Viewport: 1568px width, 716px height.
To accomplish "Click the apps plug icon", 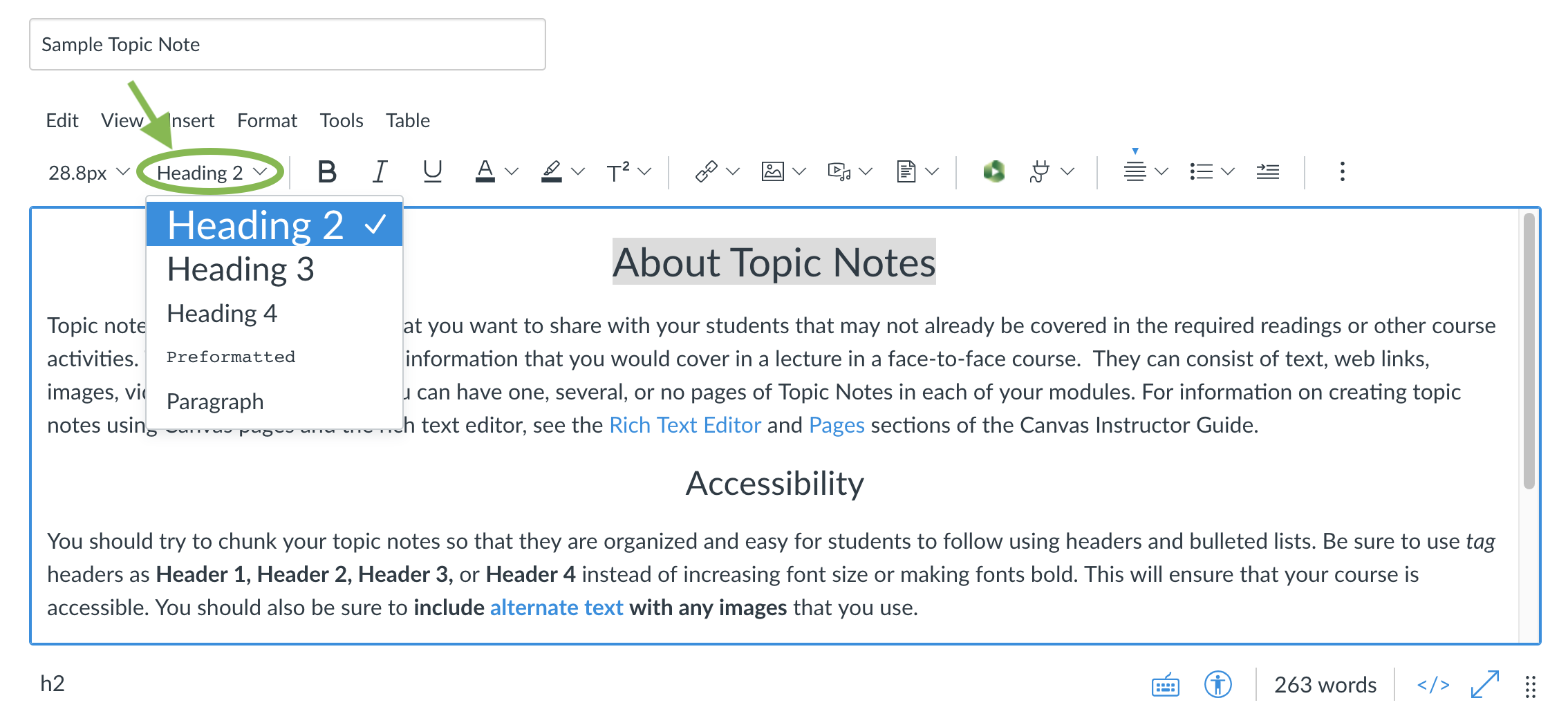I will pyautogui.click(x=1039, y=171).
